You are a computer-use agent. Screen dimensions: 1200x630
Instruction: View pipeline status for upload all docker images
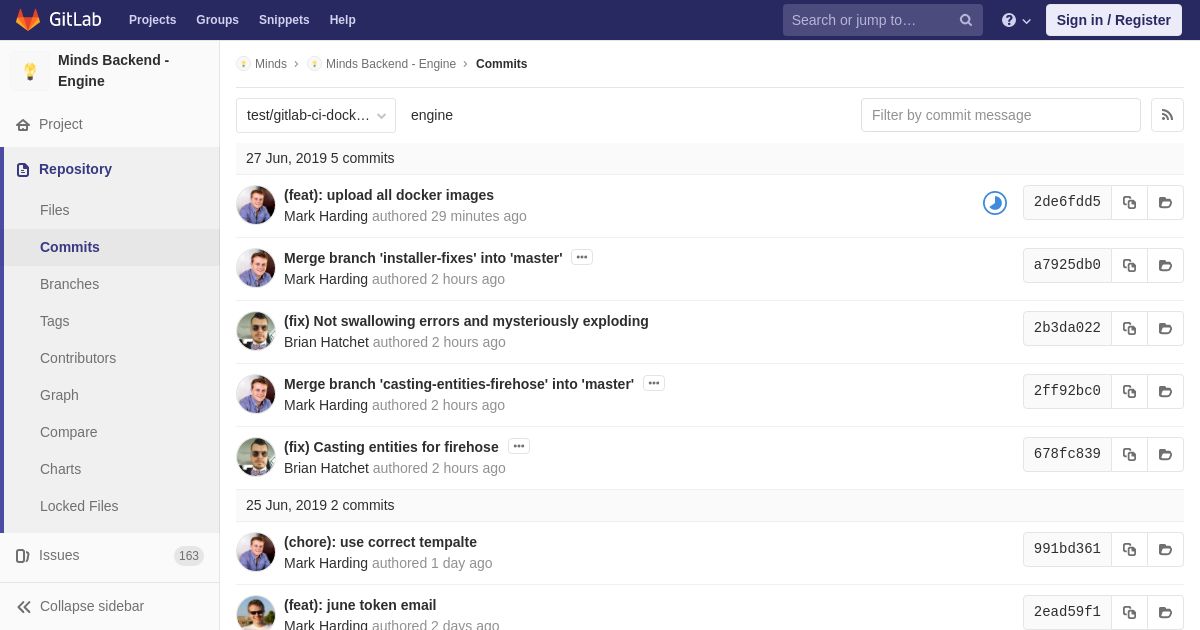coord(995,203)
